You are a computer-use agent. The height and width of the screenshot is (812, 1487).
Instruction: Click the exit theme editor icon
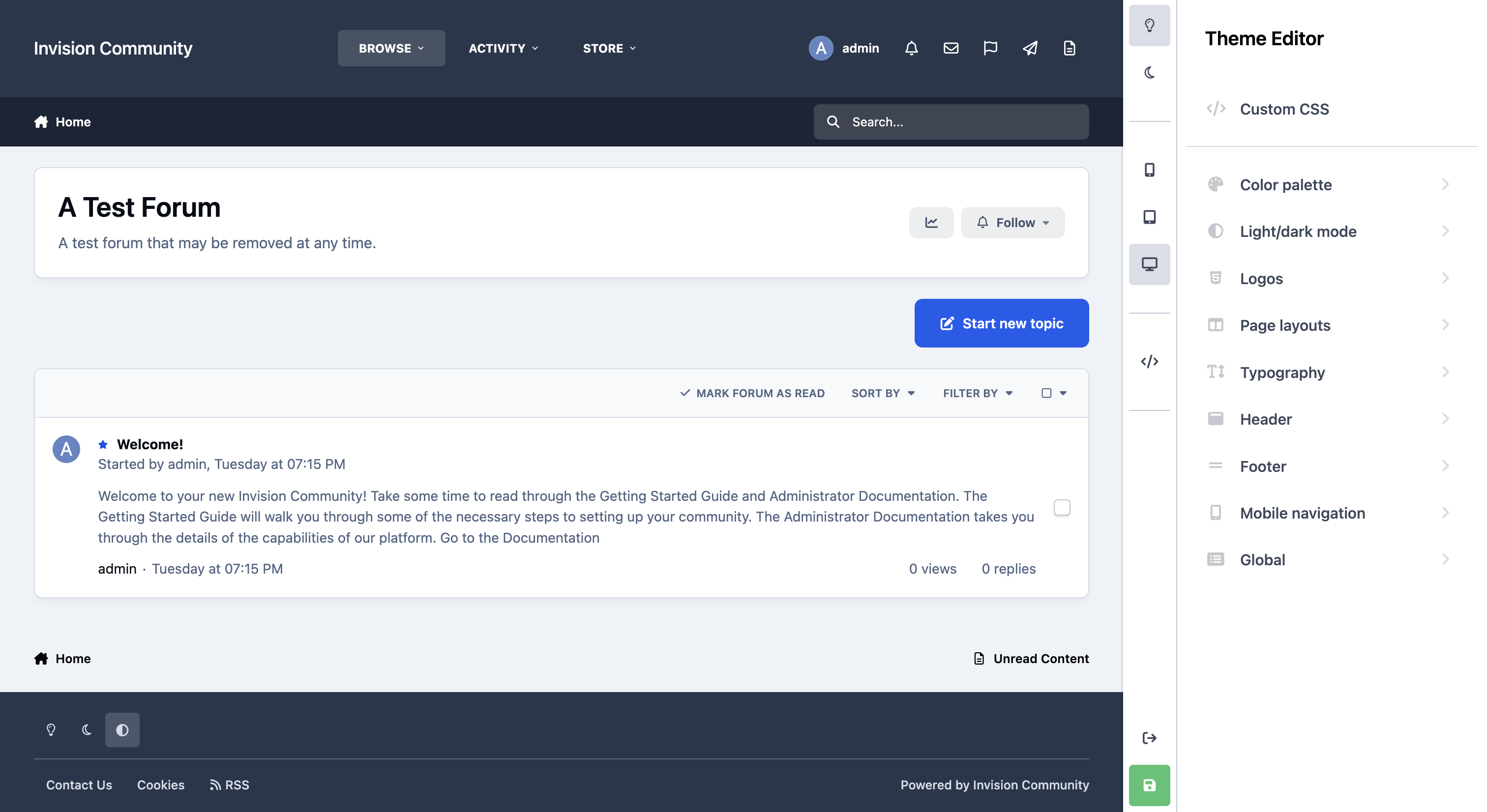click(1149, 738)
